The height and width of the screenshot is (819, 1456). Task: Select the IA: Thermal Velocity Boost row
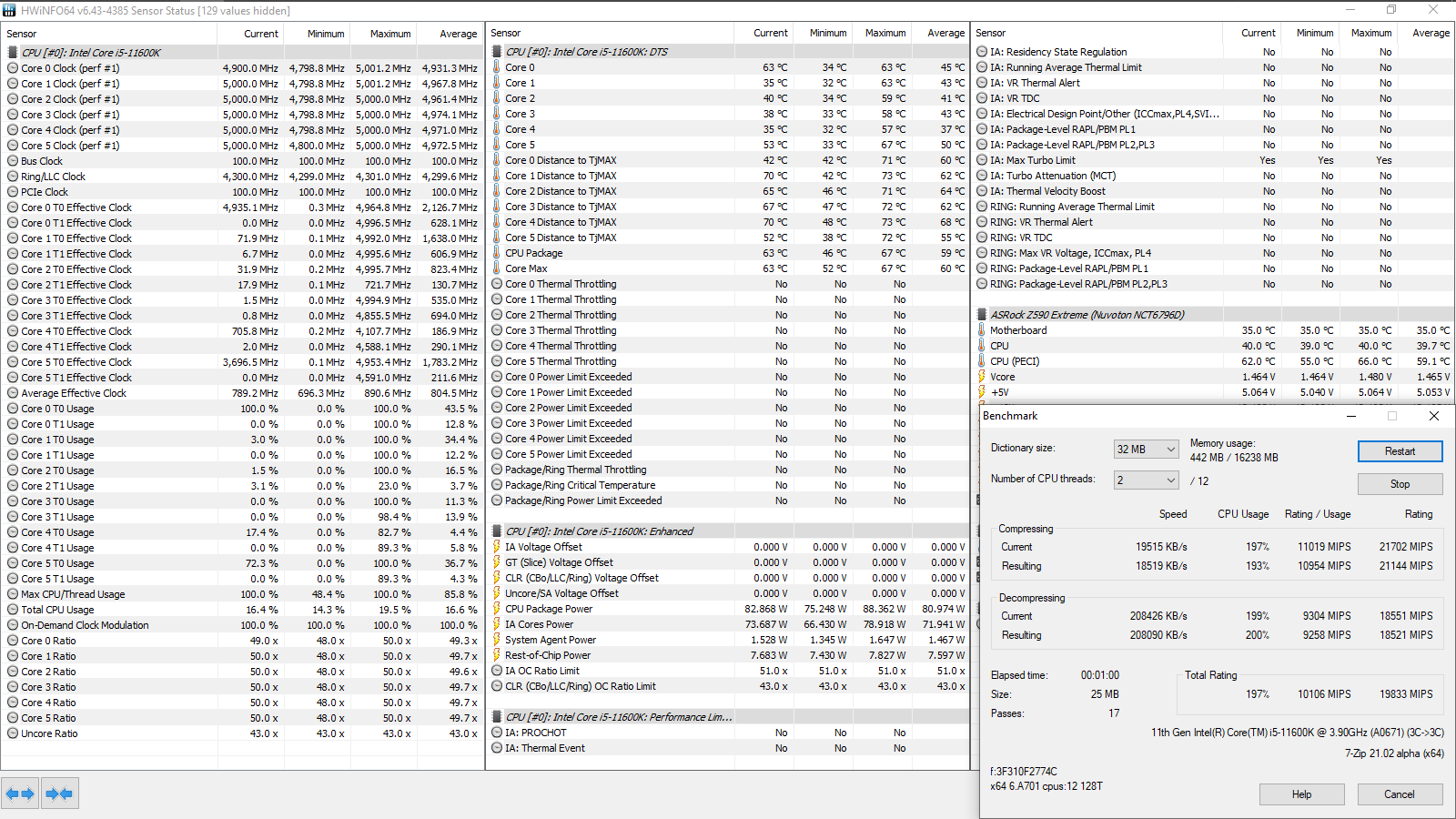(x=1214, y=191)
